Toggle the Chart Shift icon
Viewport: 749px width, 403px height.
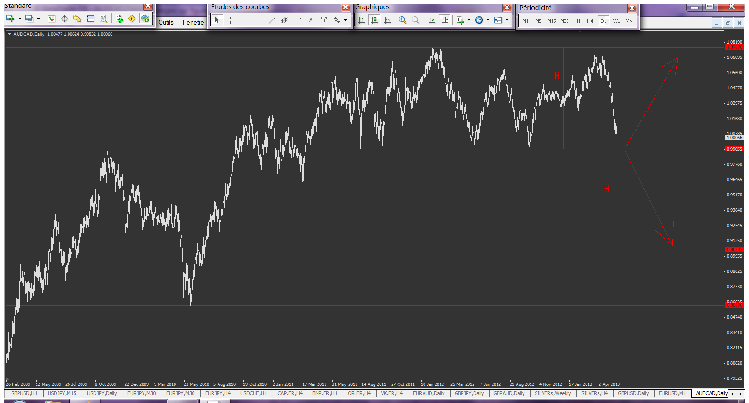445,20
